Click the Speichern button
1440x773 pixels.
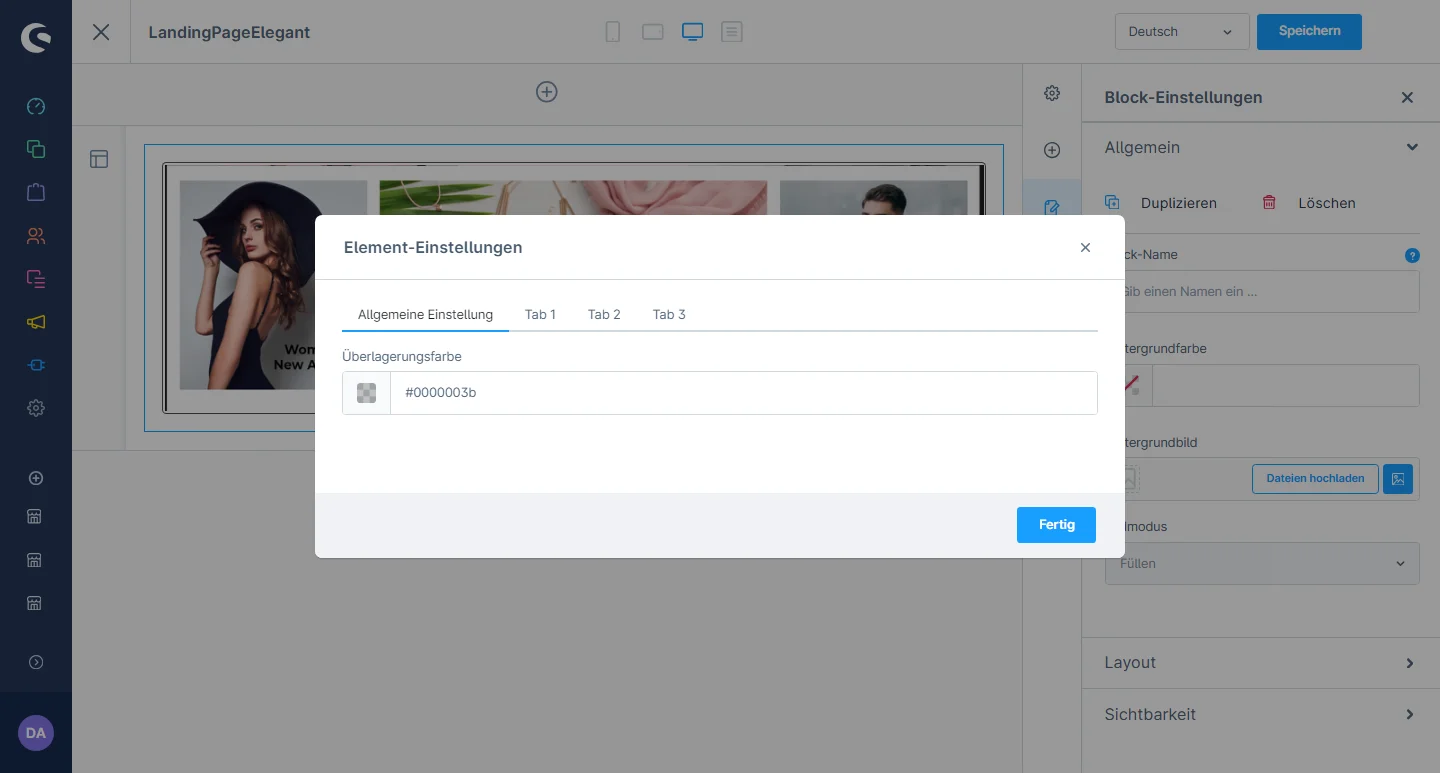pos(1309,31)
